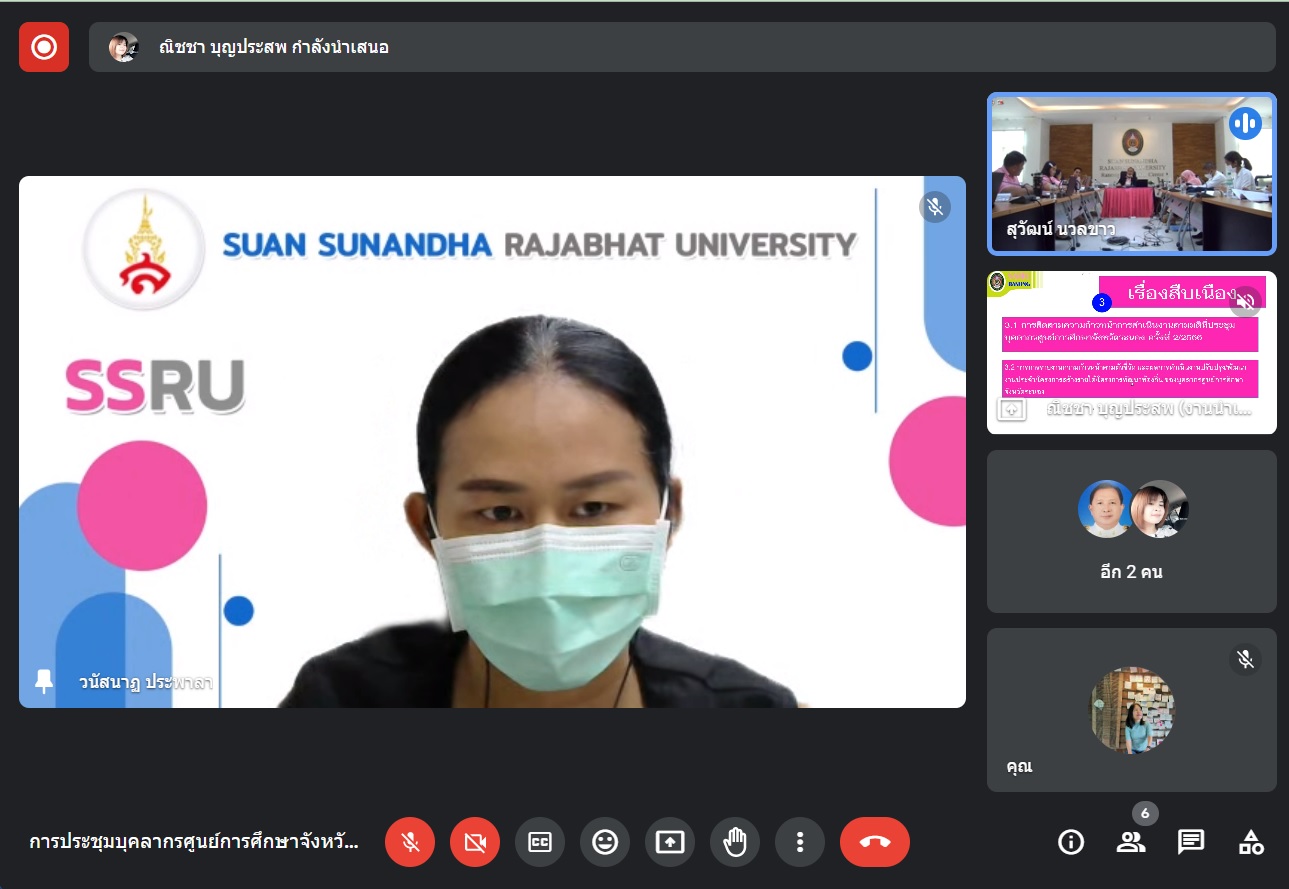Expand the 'อีก 2 คน' participants tile
The image size is (1289, 889).
point(1131,531)
